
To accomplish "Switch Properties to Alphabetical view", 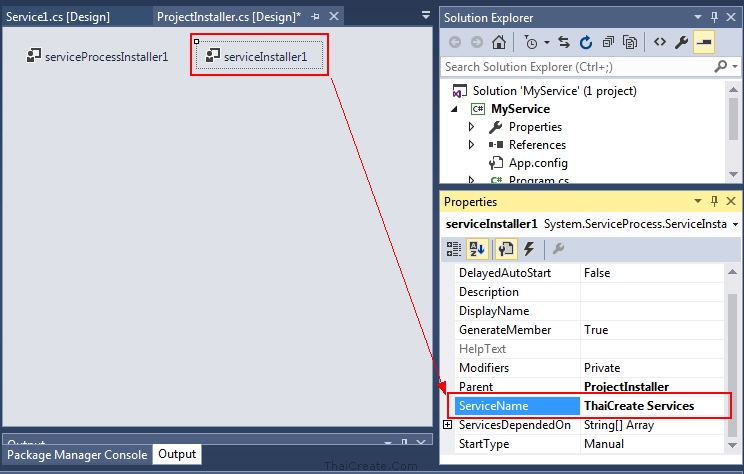I will click(477, 249).
